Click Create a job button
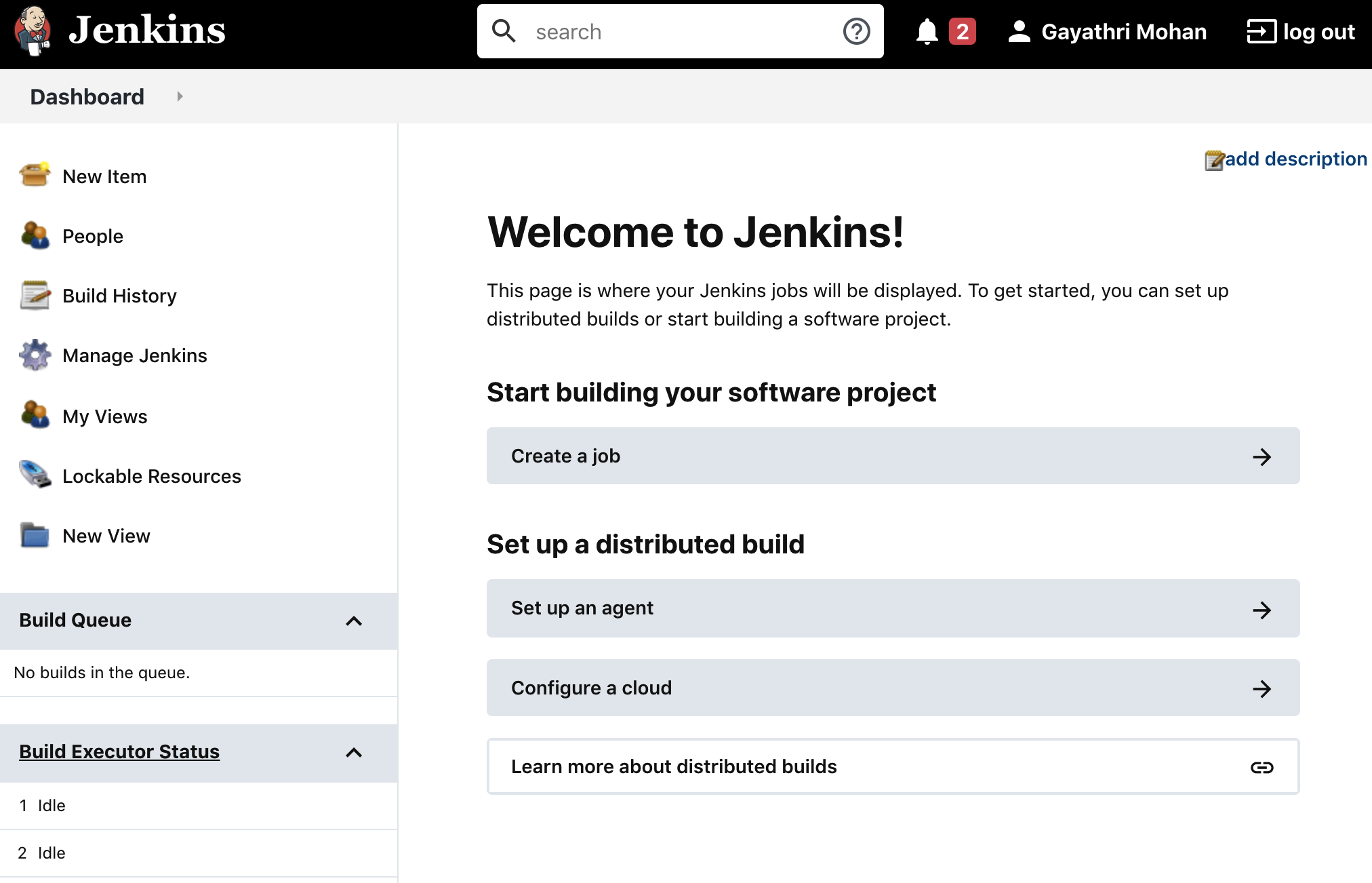This screenshot has height=883, width=1372. 892,456
